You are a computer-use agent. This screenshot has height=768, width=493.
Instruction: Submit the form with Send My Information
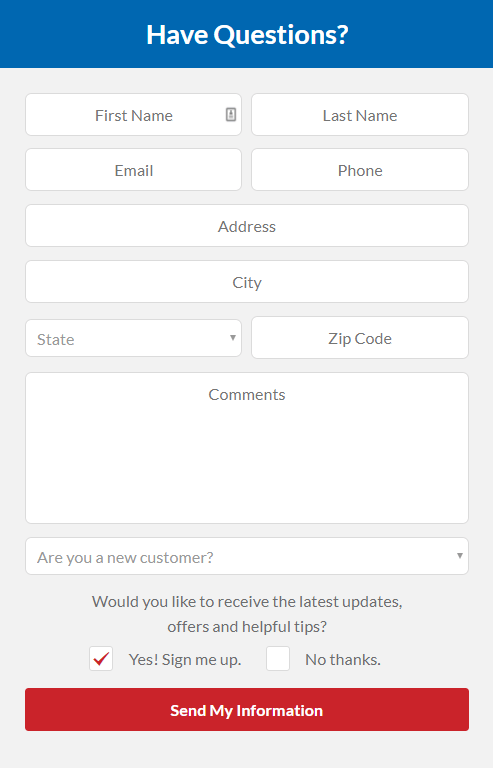[247, 710]
